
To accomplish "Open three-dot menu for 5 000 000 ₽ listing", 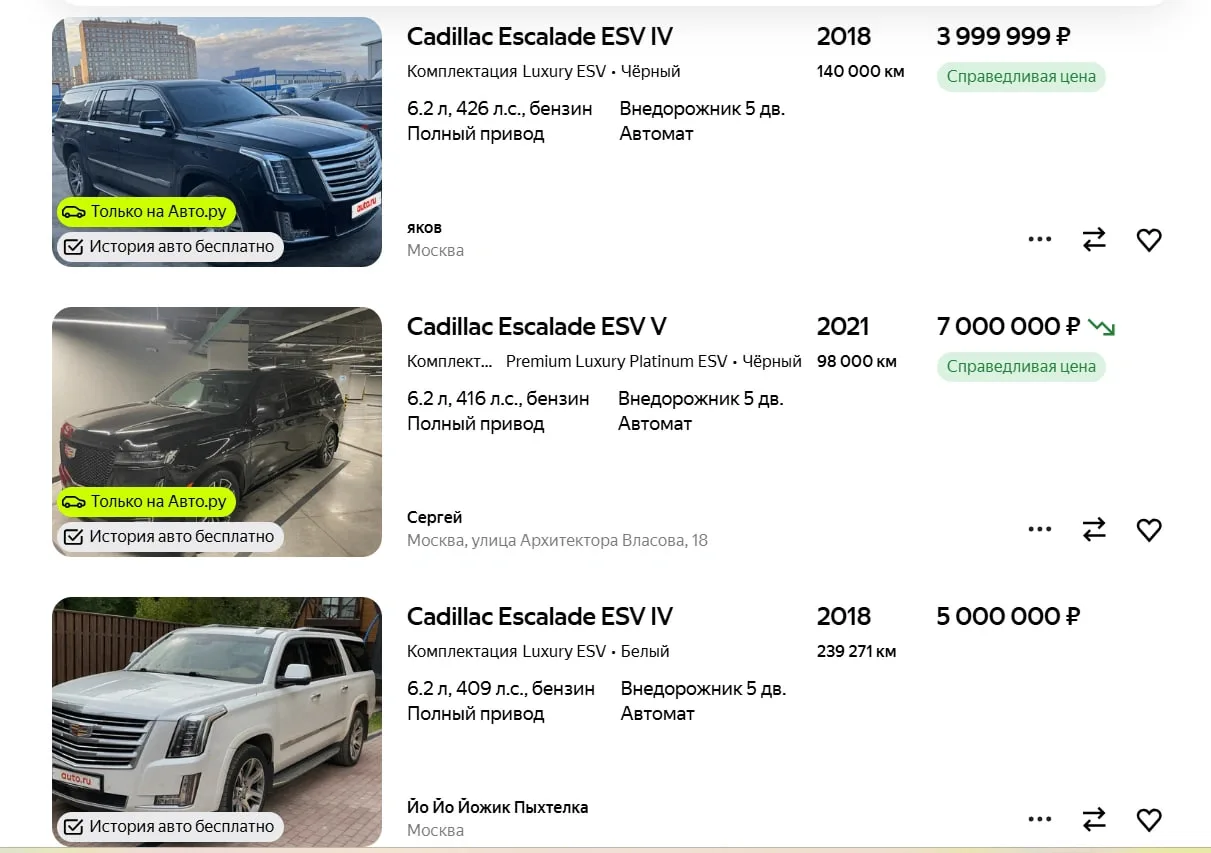I will (x=1040, y=820).
